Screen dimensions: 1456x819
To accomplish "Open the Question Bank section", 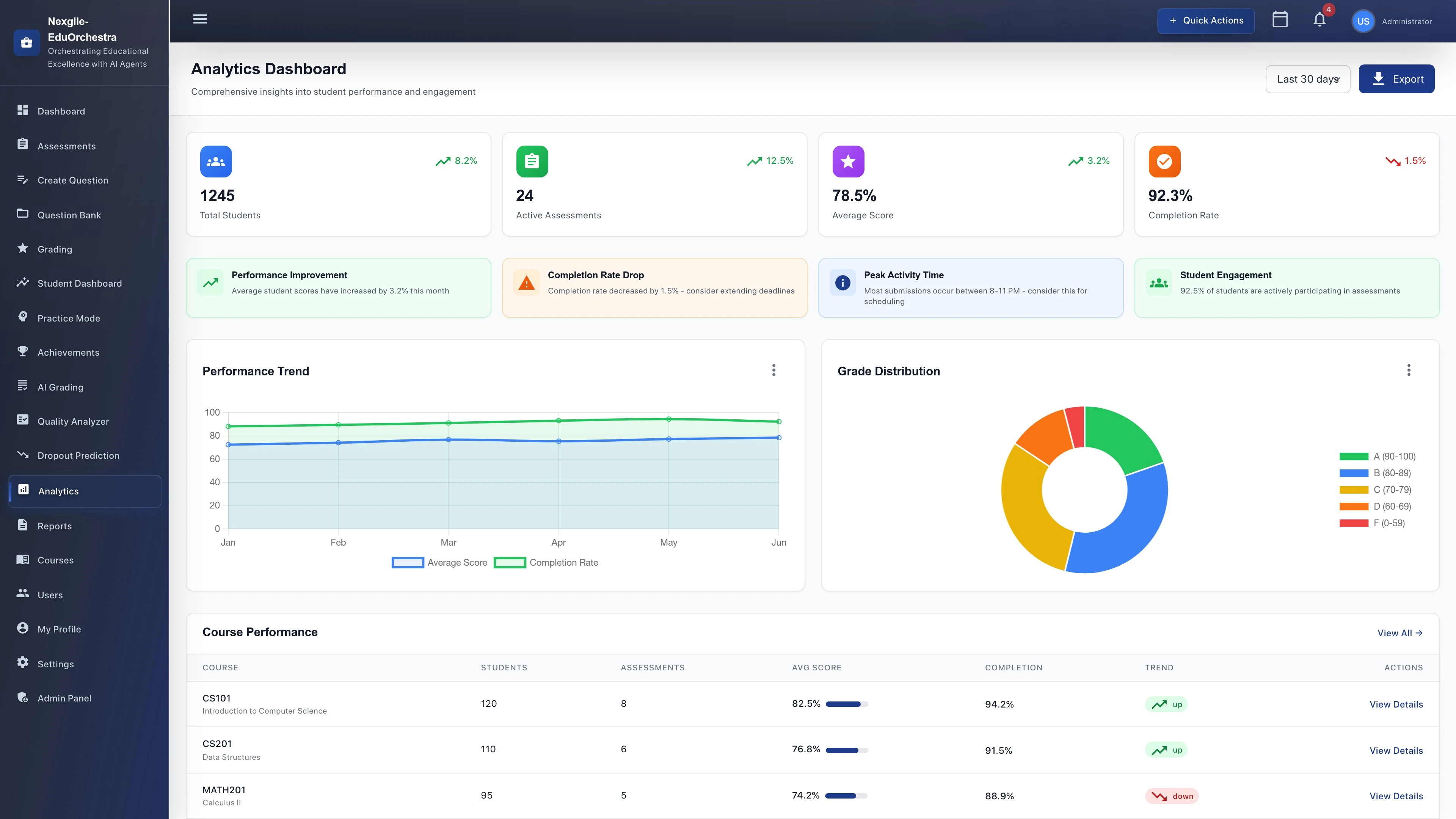I will point(69,215).
